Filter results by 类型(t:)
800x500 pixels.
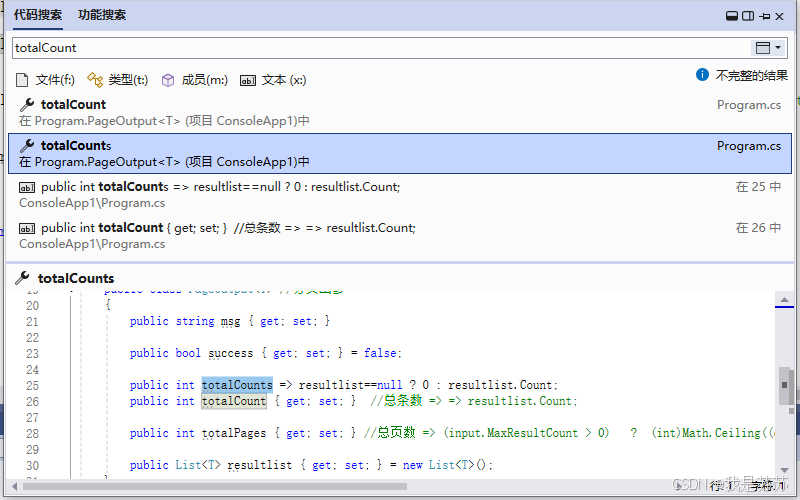point(118,80)
